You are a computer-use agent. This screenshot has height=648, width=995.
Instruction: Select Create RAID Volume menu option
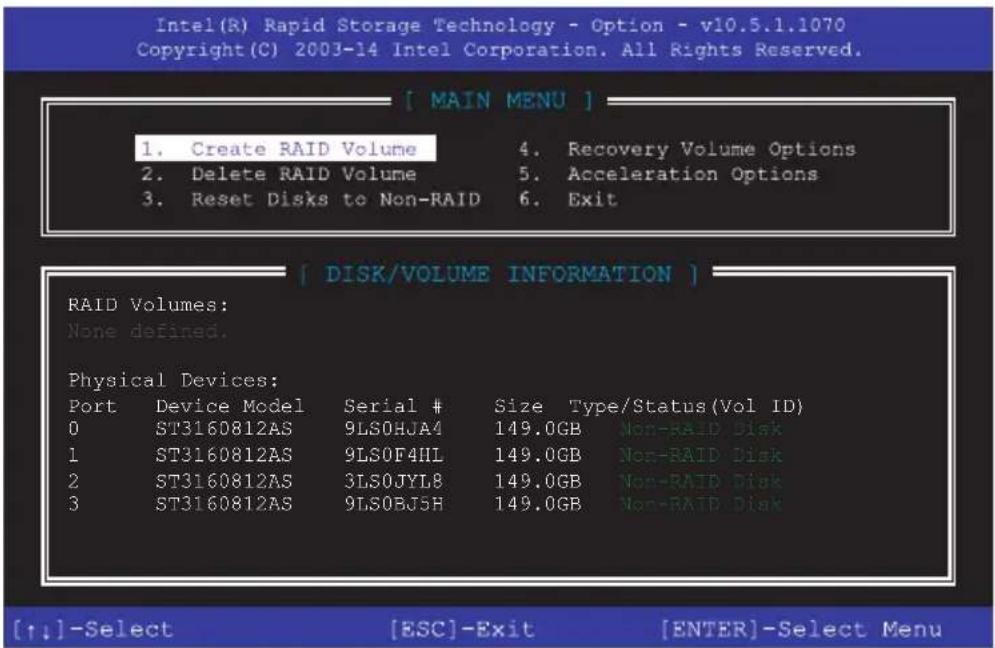point(286,149)
